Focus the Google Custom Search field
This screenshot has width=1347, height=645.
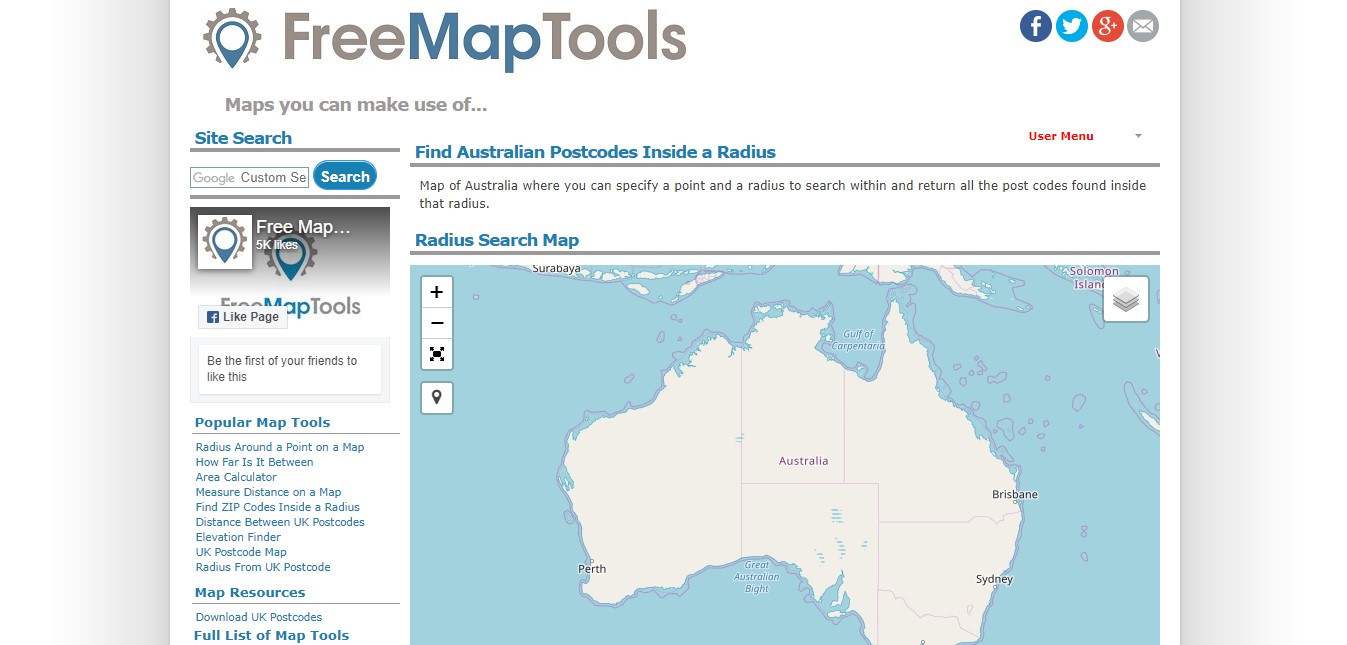(x=249, y=177)
